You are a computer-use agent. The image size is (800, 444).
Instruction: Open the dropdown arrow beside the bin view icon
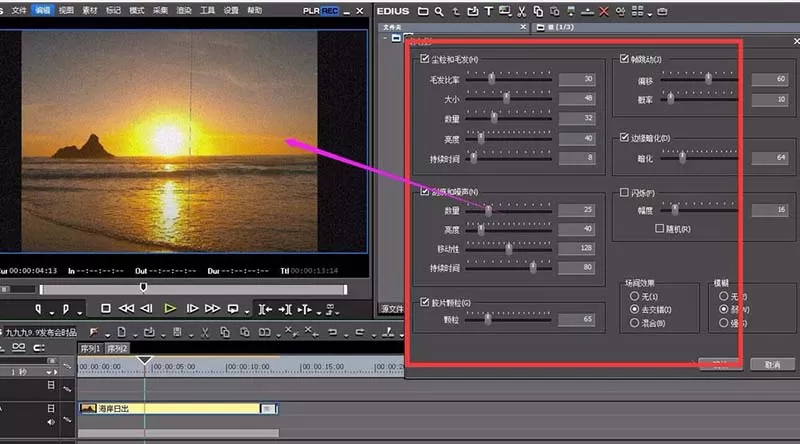point(649,14)
